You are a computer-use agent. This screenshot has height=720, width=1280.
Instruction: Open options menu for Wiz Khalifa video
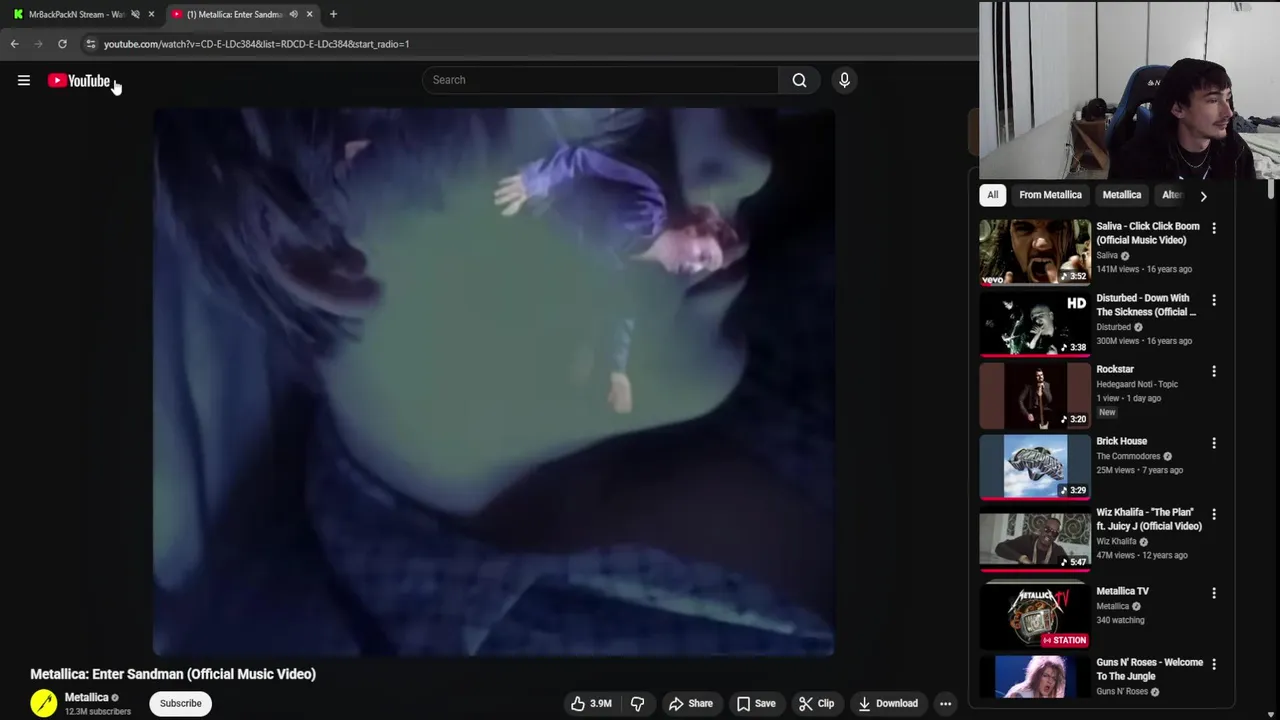click(1214, 514)
